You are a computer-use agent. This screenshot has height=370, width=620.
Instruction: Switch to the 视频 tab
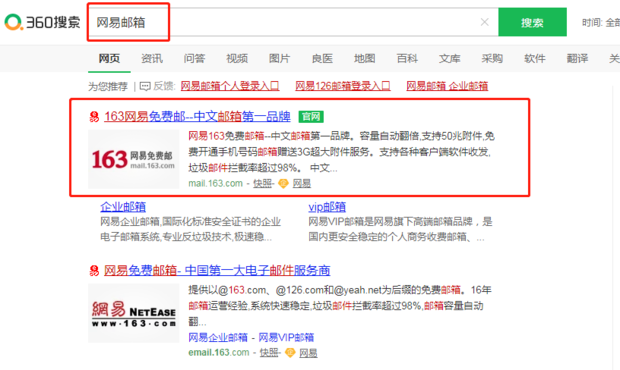coord(237,59)
